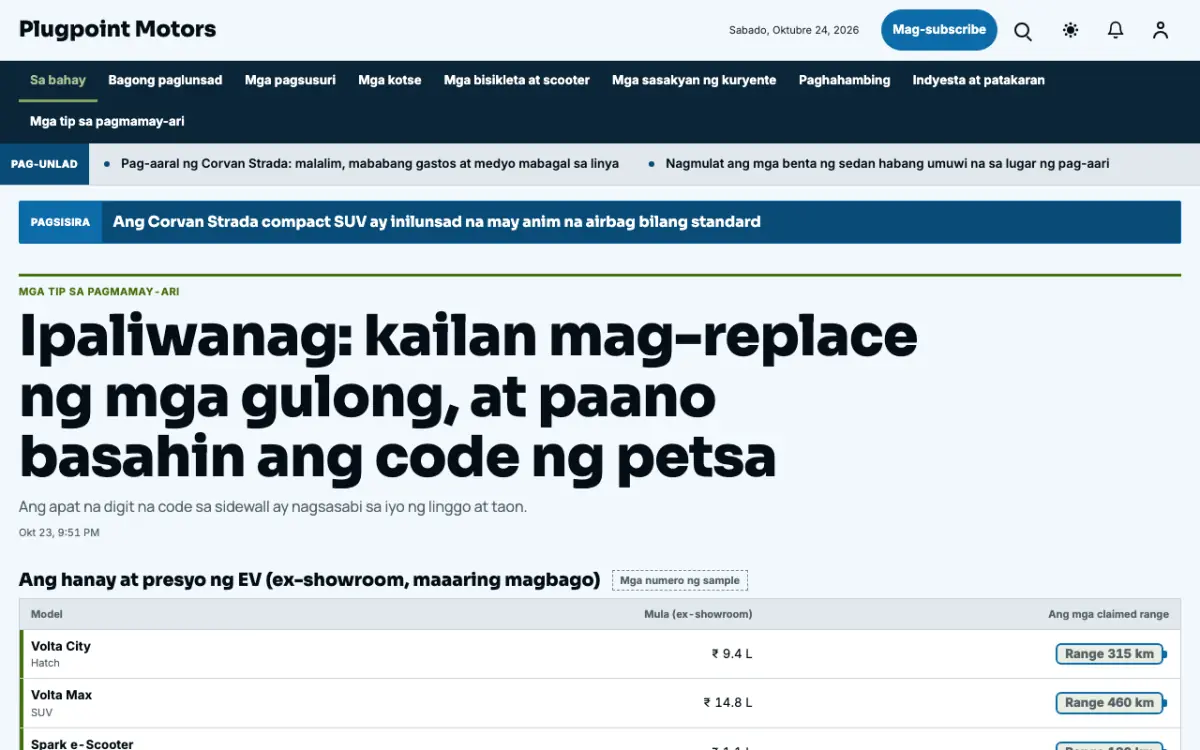This screenshot has height=750, width=1200.
Task: Open ticker story about sedan sales
Action: pyautogui.click(x=887, y=163)
